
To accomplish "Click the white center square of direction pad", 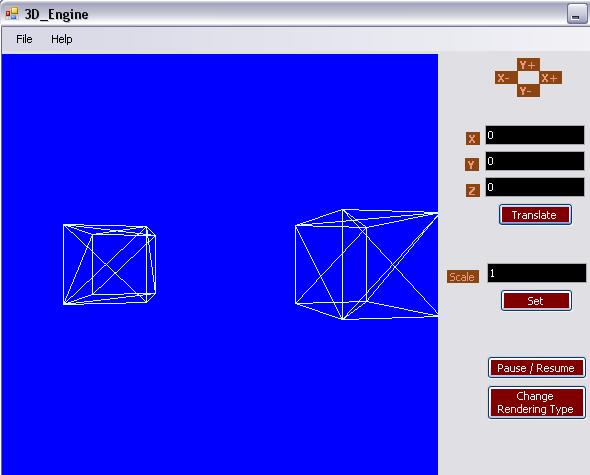I will (x=528, y=78).
